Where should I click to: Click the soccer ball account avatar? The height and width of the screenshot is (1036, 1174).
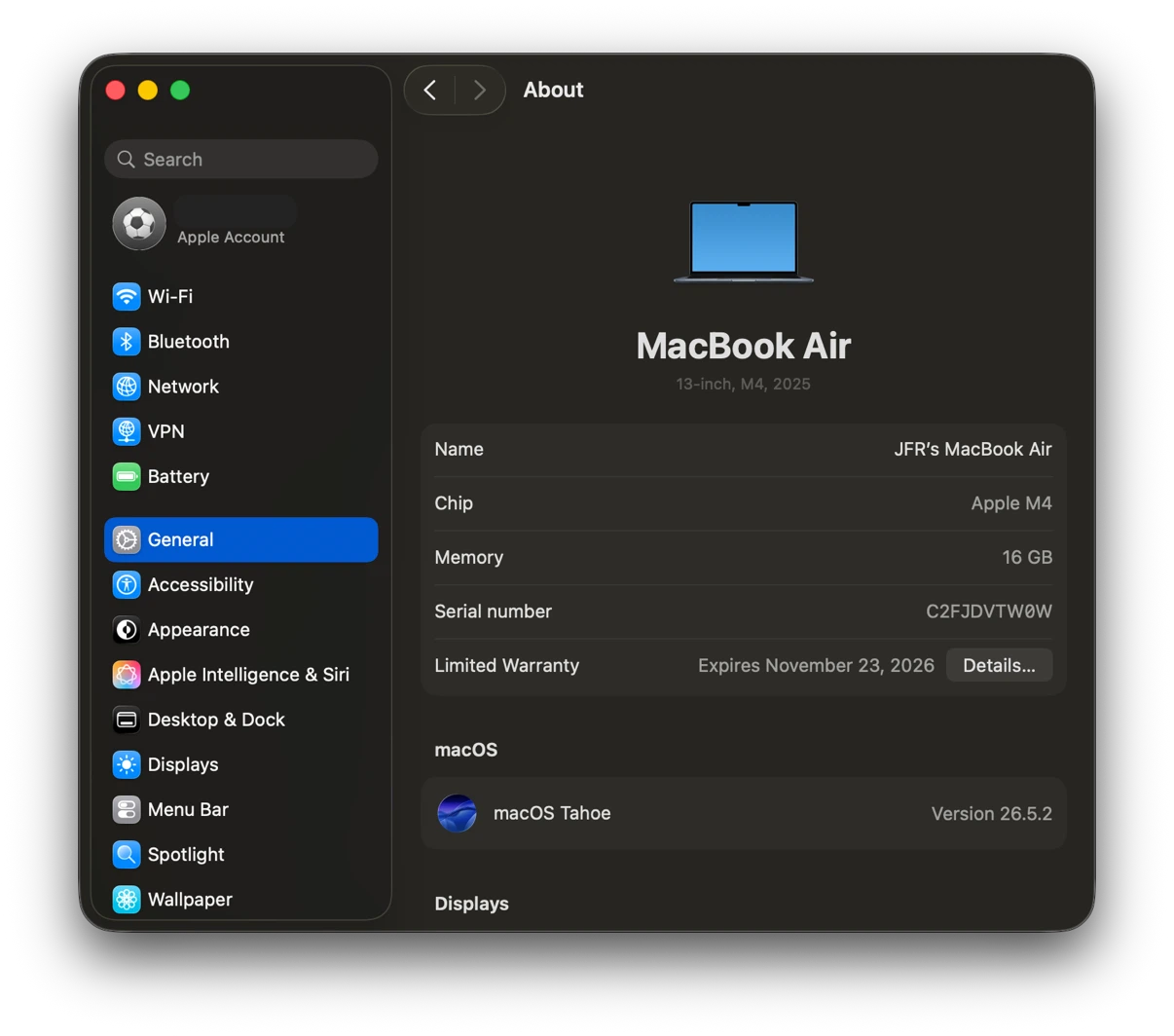(x=139, y=224)
